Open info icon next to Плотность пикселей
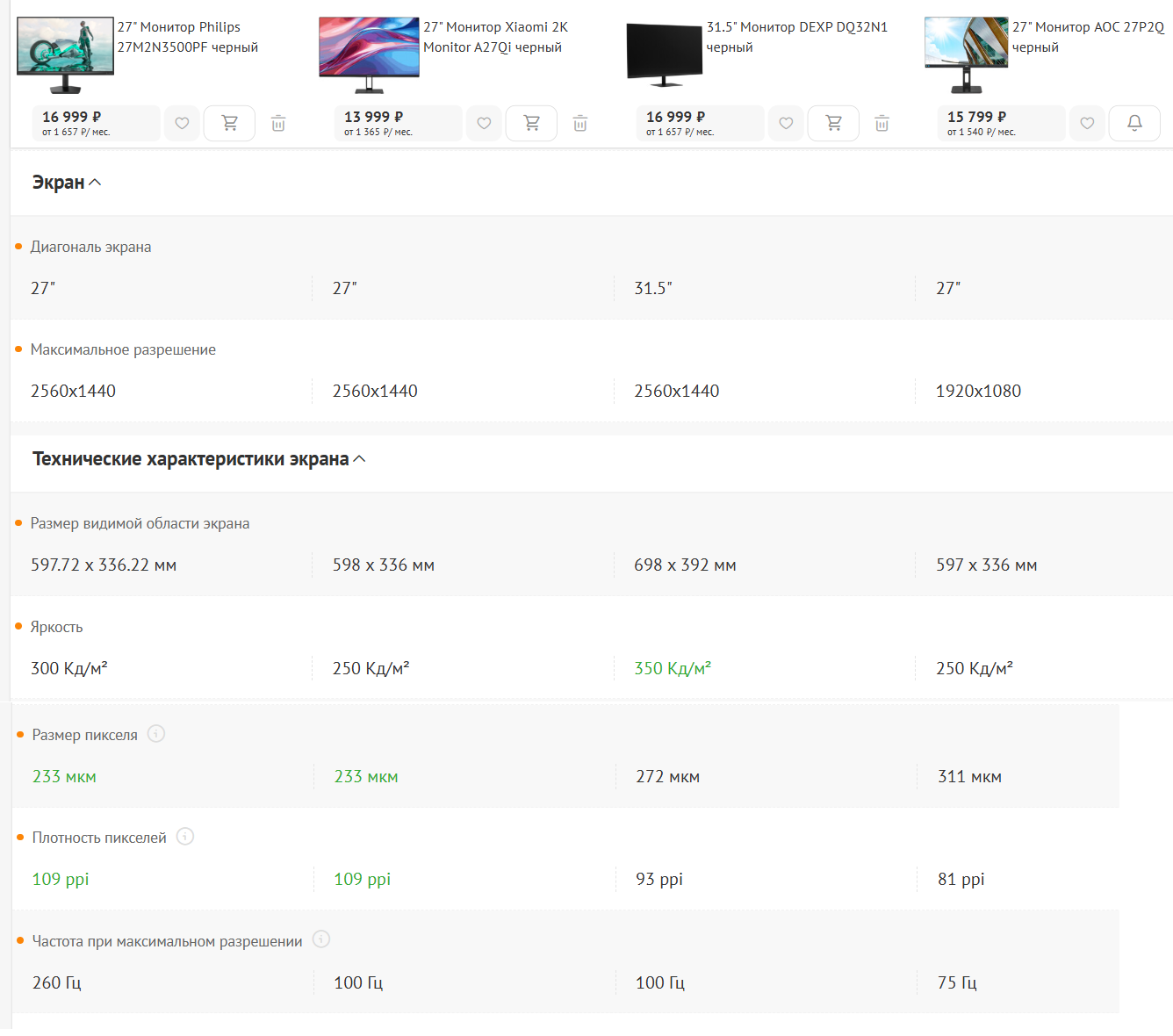 [x=185, y=837]
